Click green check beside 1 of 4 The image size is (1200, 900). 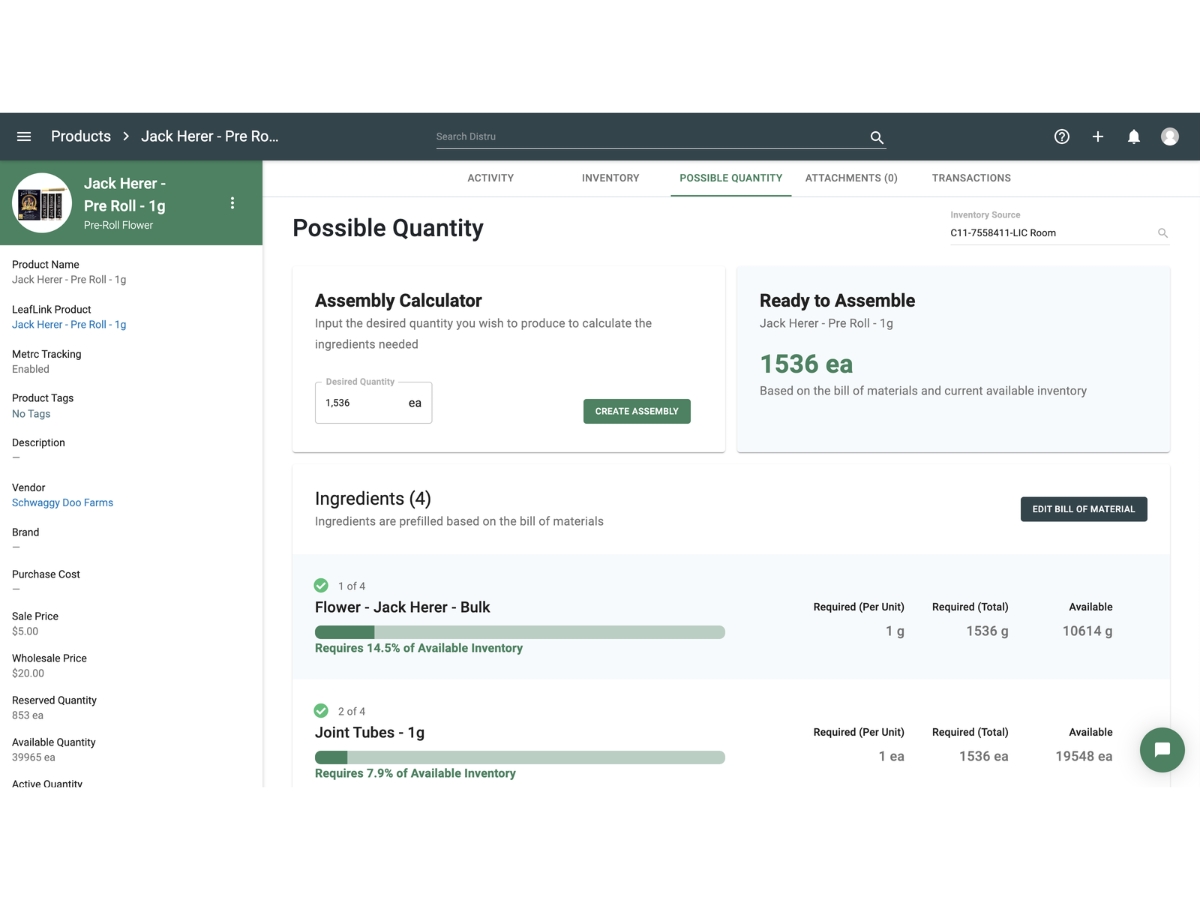tap(321, 586)
